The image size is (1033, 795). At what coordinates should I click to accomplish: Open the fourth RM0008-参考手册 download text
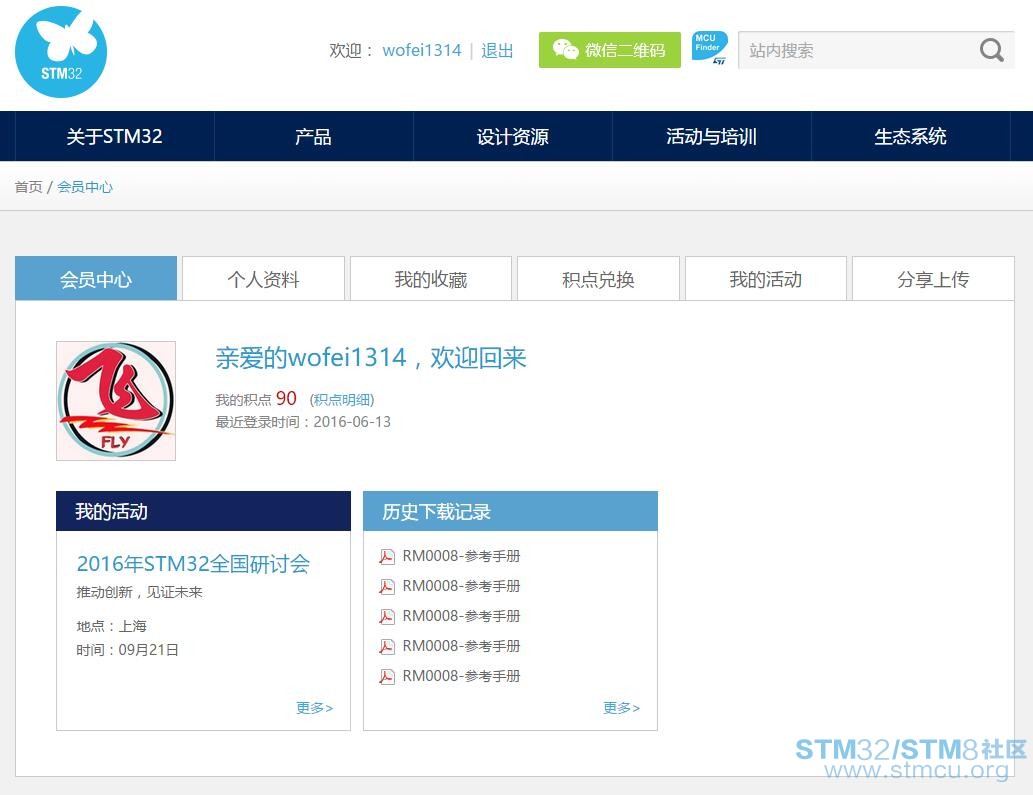click(461, 645)
